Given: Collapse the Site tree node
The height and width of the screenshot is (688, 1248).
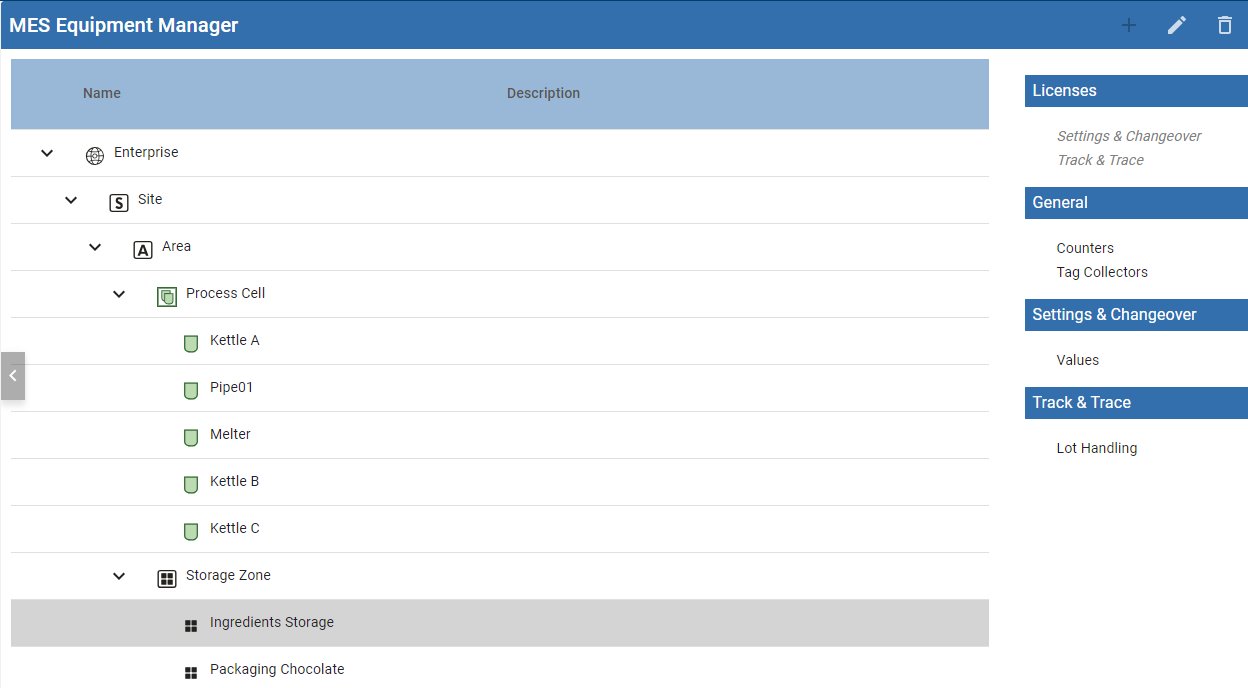Looking at the screenshot, I should tap(71, 200).
